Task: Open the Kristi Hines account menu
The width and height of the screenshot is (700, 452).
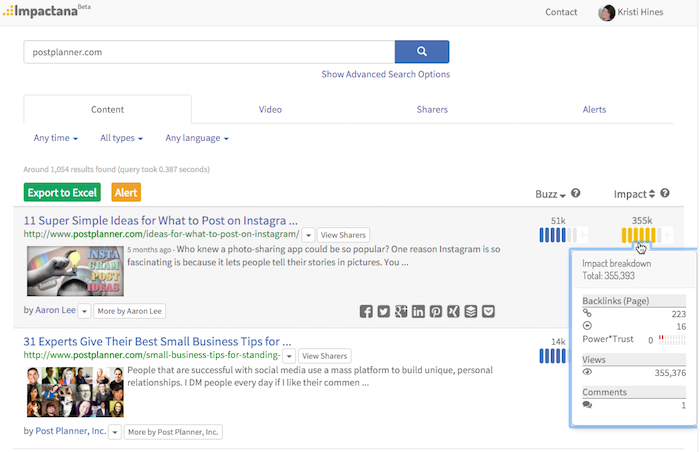Action: click(640, 12)
